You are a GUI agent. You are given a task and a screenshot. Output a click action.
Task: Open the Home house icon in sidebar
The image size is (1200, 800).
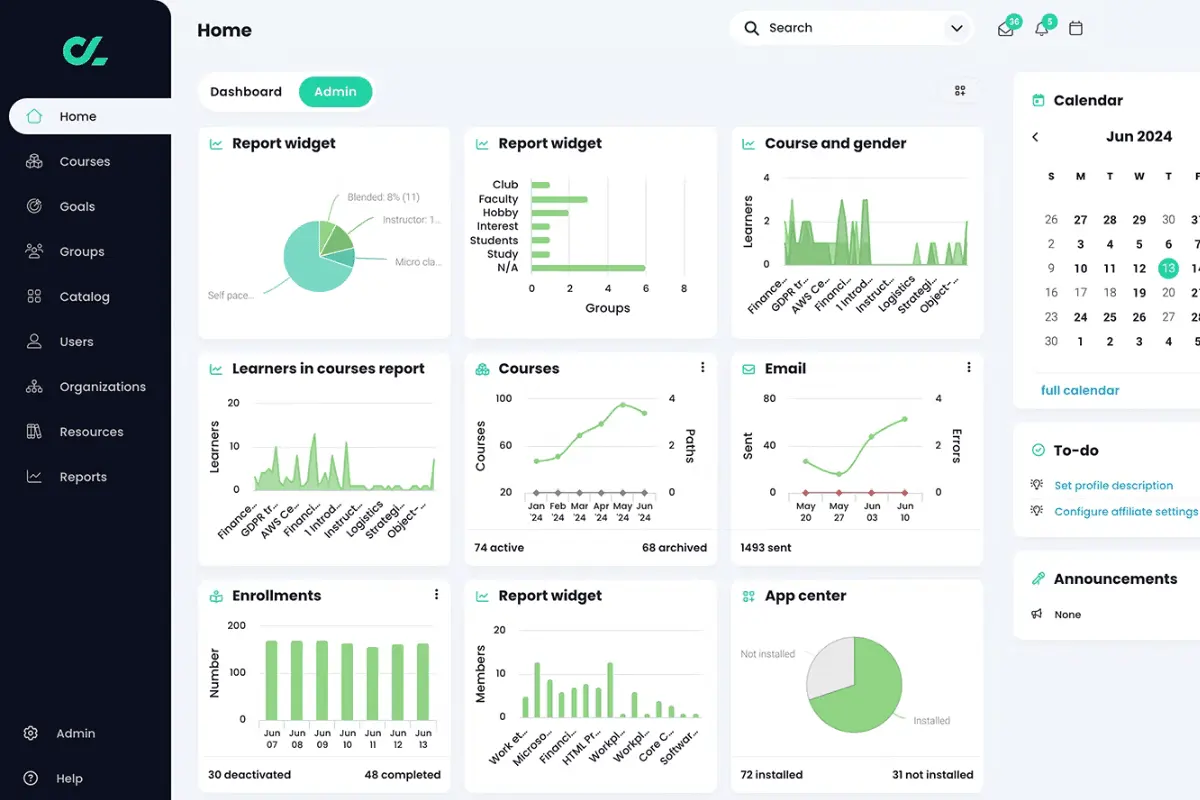click(34, 116)
